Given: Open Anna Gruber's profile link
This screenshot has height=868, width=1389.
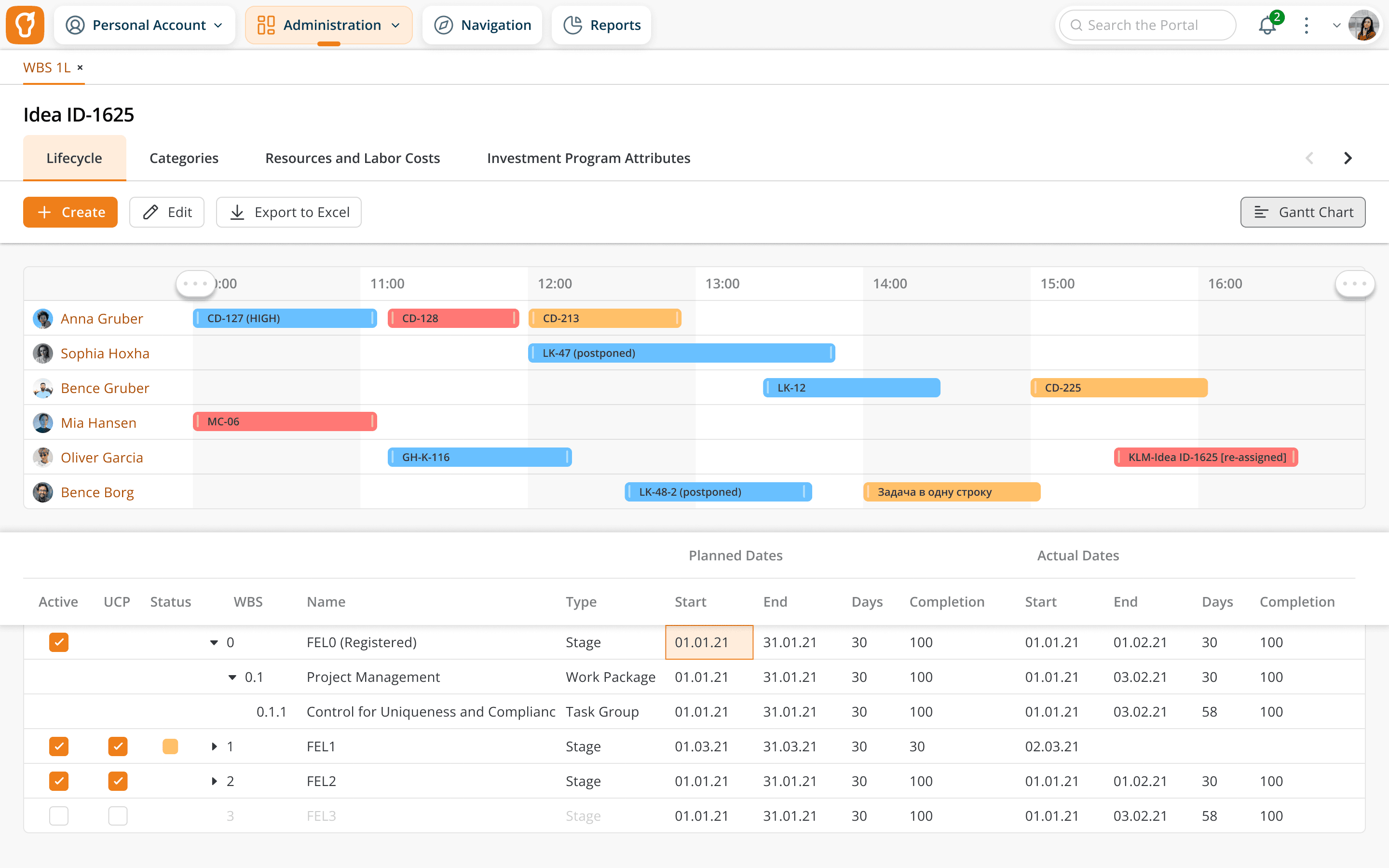Looking at the screenshot, I should click(x=102, y=319).
